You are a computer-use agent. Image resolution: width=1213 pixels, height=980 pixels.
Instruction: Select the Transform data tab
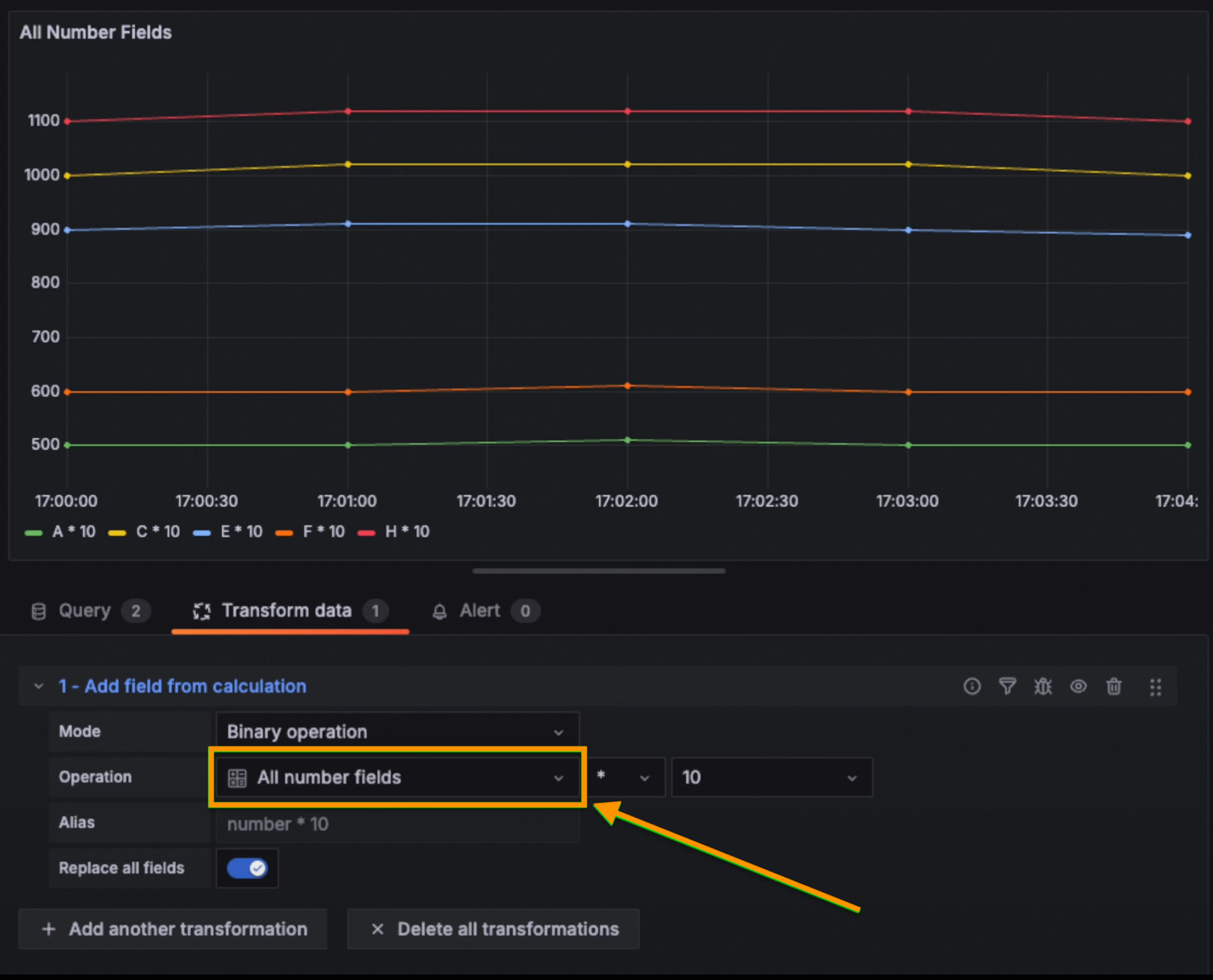(x=290, y=611)
